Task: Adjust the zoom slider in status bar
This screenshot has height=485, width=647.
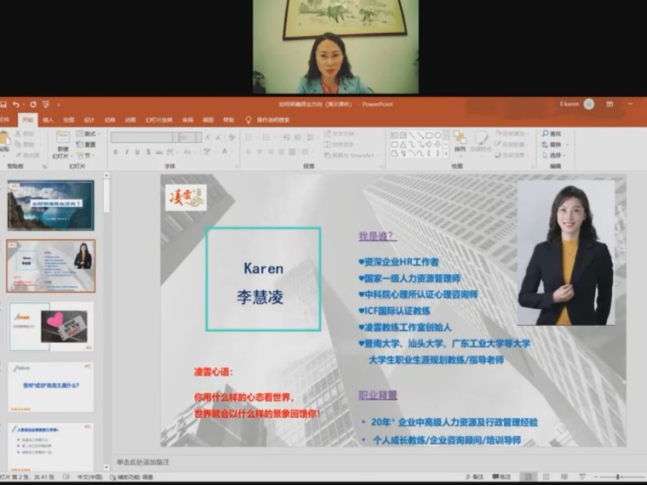Action: point(617,477)
